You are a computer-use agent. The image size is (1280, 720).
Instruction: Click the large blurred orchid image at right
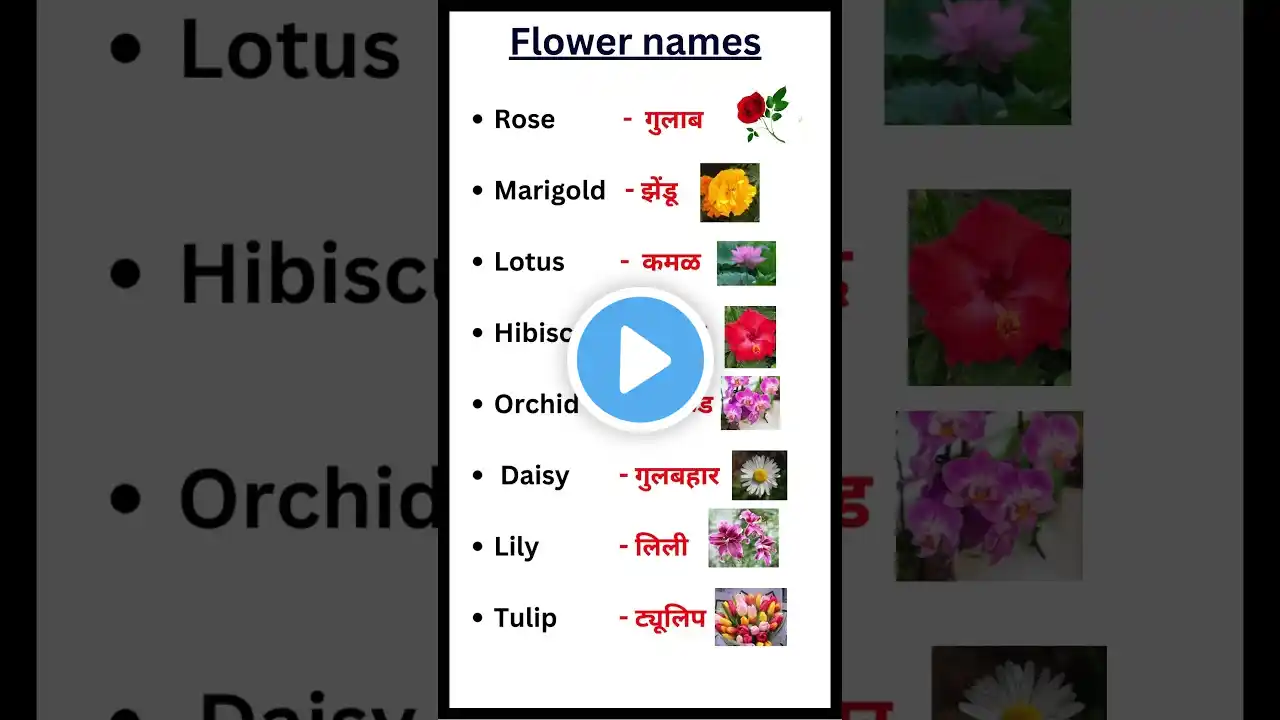tap(989, 496)
